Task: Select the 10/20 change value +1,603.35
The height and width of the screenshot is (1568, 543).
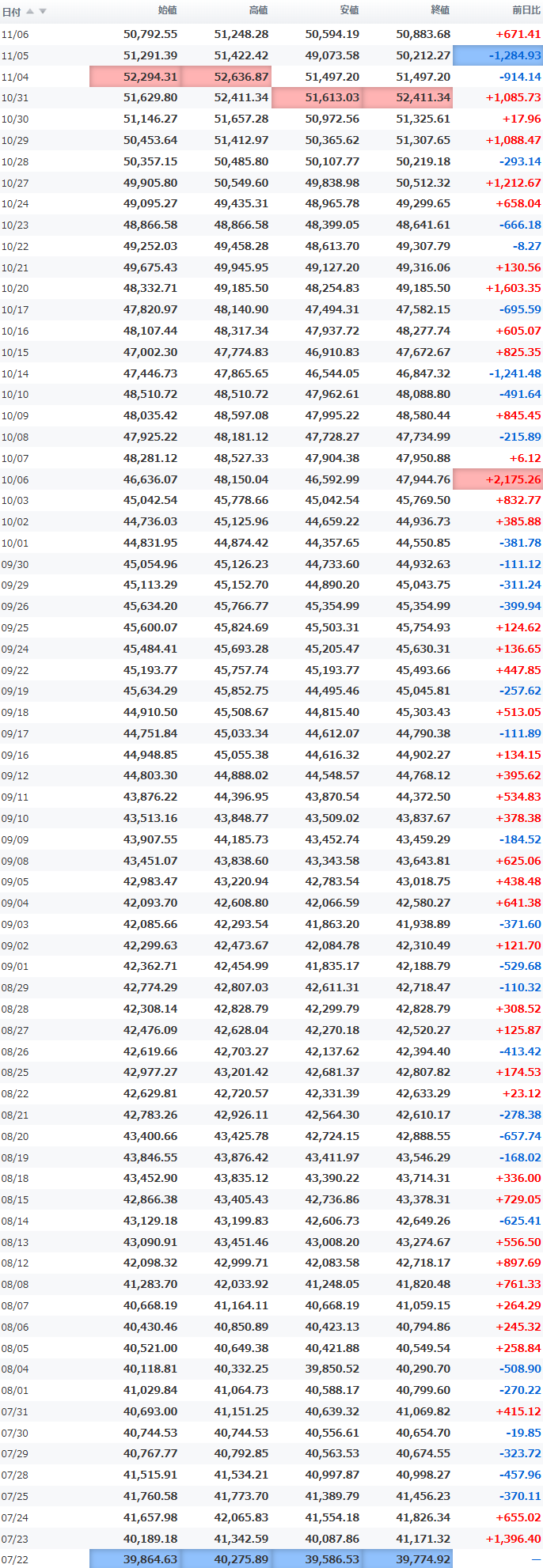Action: click(x=513, y=289)
